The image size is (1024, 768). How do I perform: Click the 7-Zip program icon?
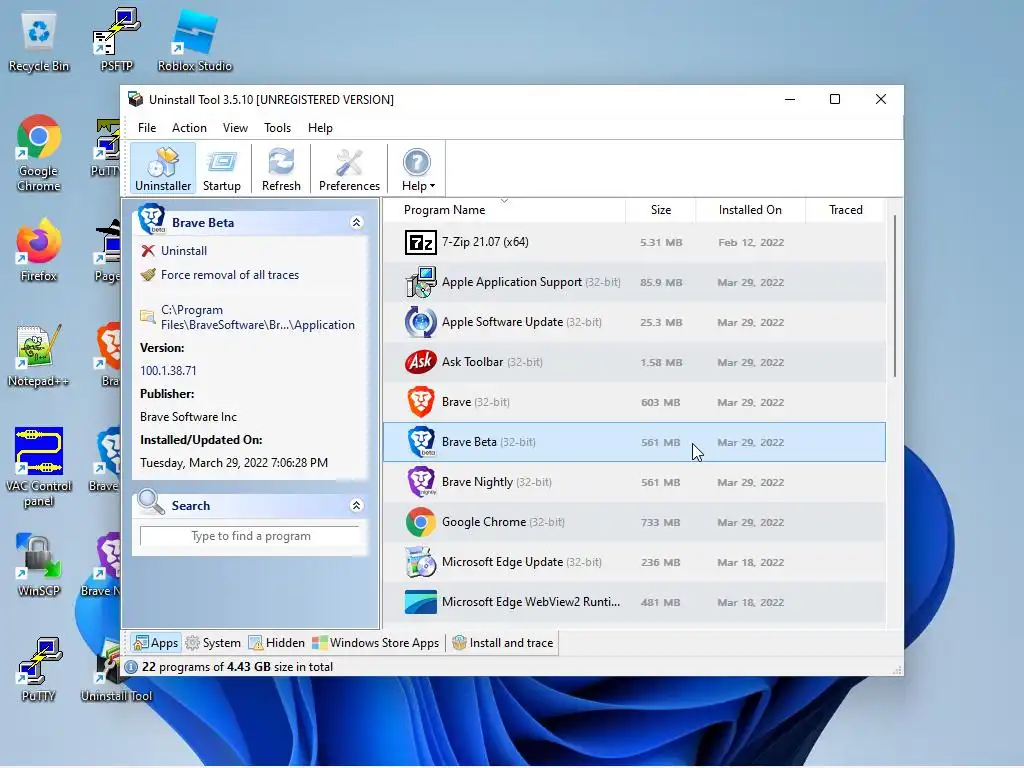tap(420, 242)
